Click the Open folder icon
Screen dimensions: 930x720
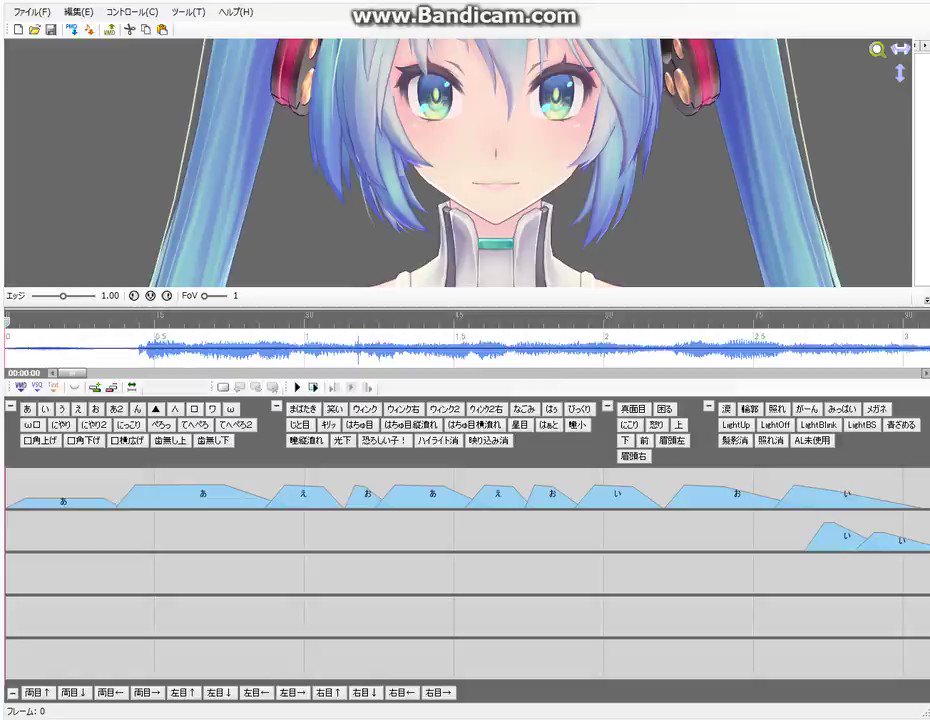coord(34,29)
